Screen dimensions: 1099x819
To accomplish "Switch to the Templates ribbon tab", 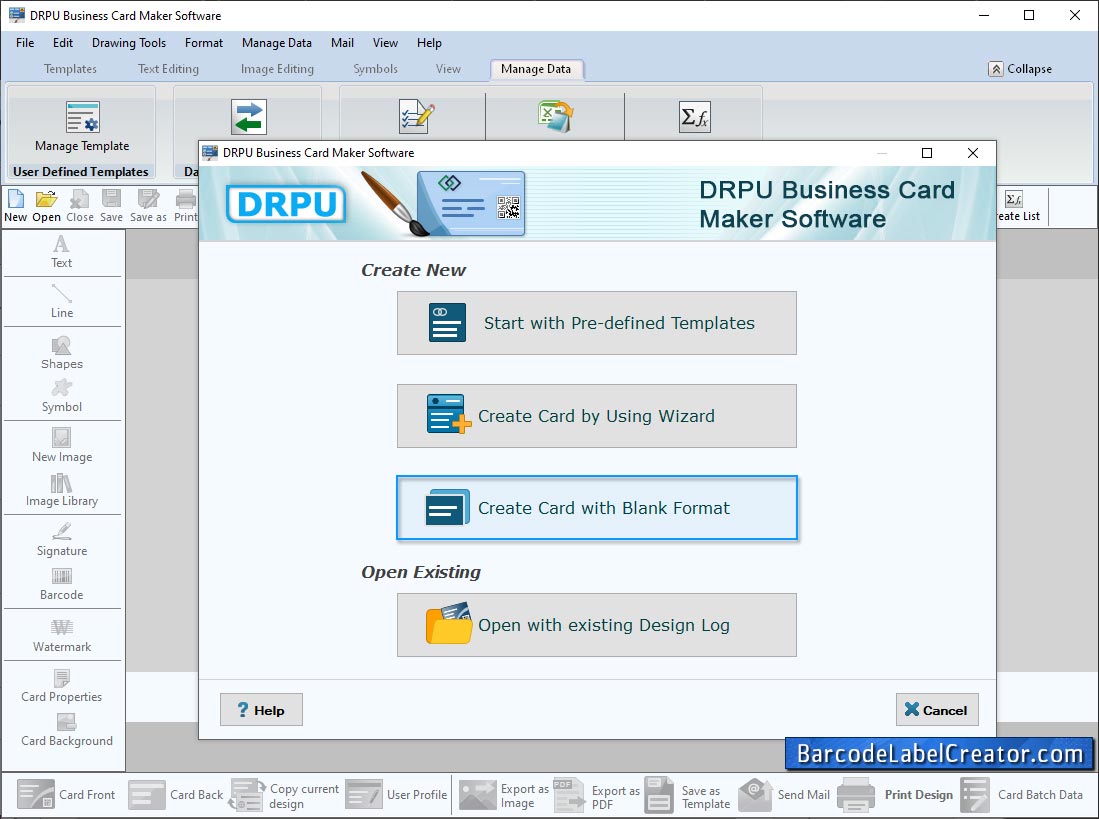I will click(x=70, y=69).
